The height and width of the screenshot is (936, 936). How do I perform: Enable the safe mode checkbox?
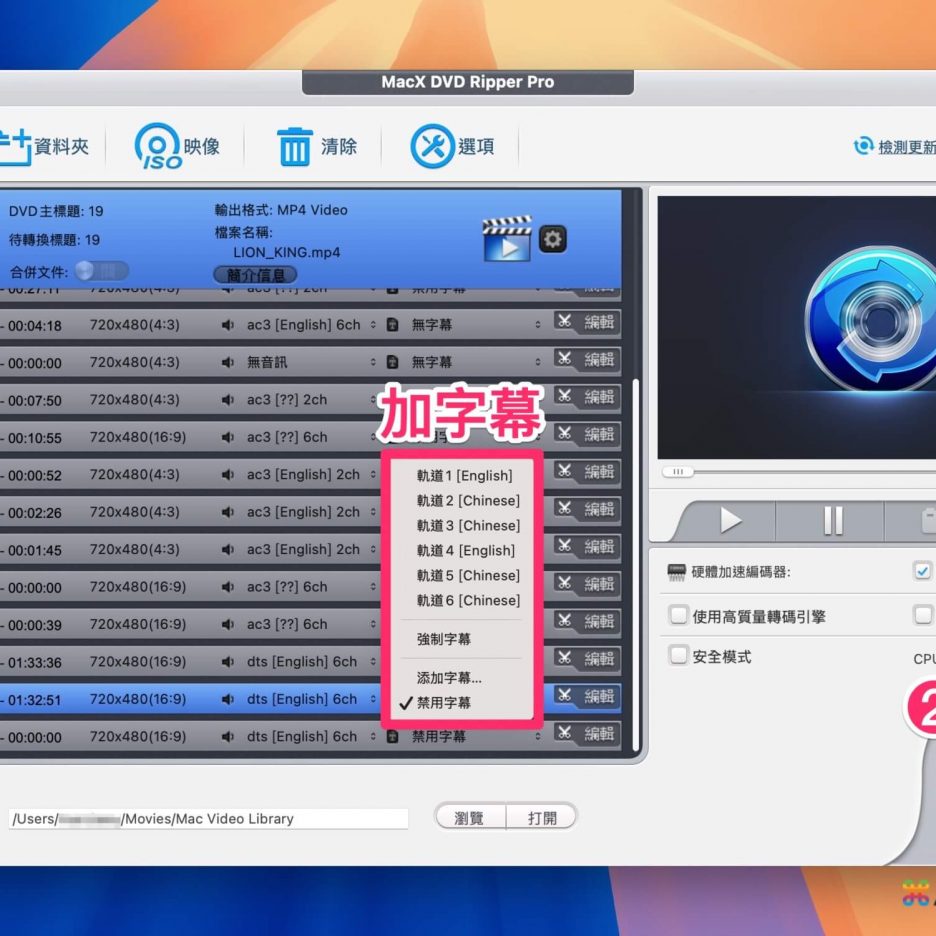pyautogui.click(x=679, y=656)
